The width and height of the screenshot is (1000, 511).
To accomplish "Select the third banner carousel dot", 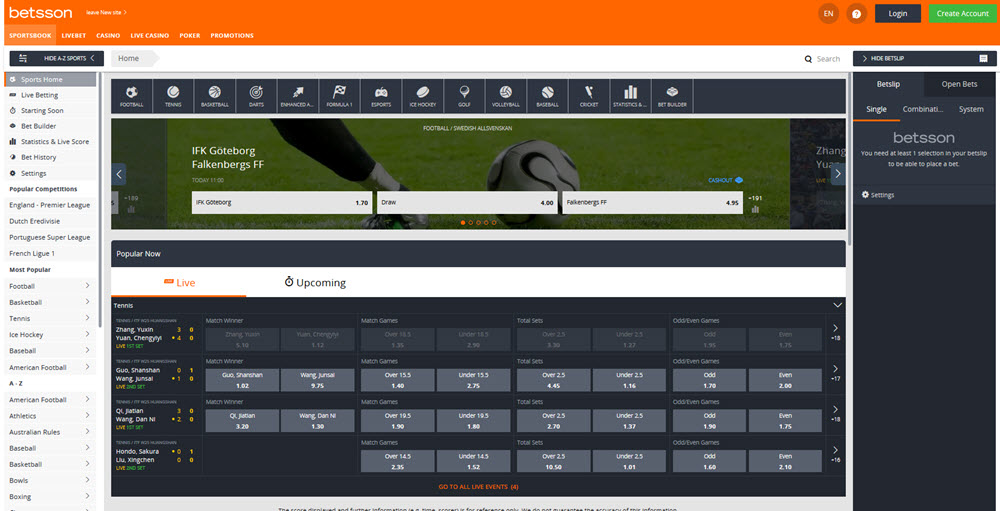I will coord(478,223).
